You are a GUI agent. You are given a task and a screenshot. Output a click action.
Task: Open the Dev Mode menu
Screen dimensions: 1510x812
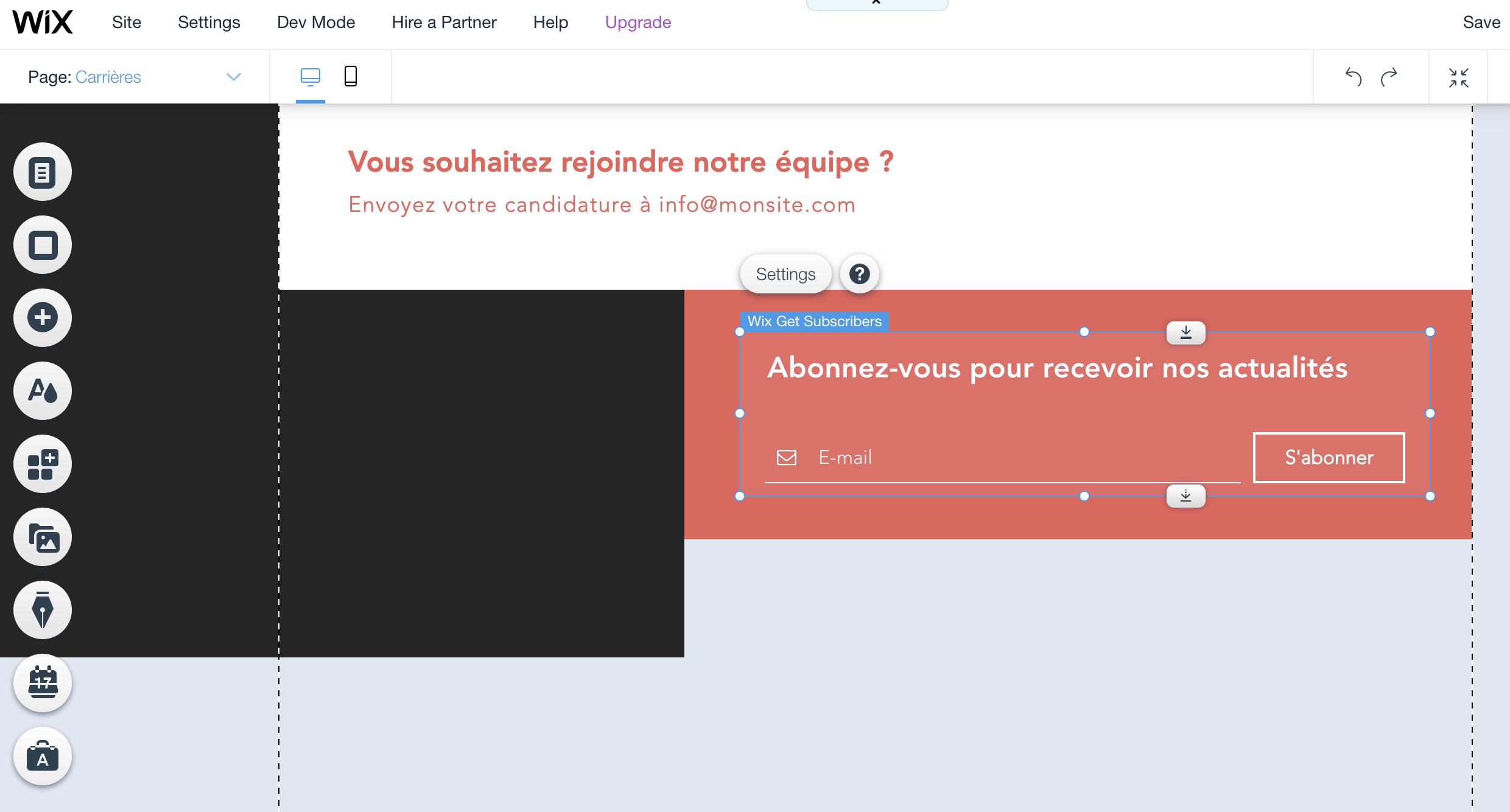point(316,23)
